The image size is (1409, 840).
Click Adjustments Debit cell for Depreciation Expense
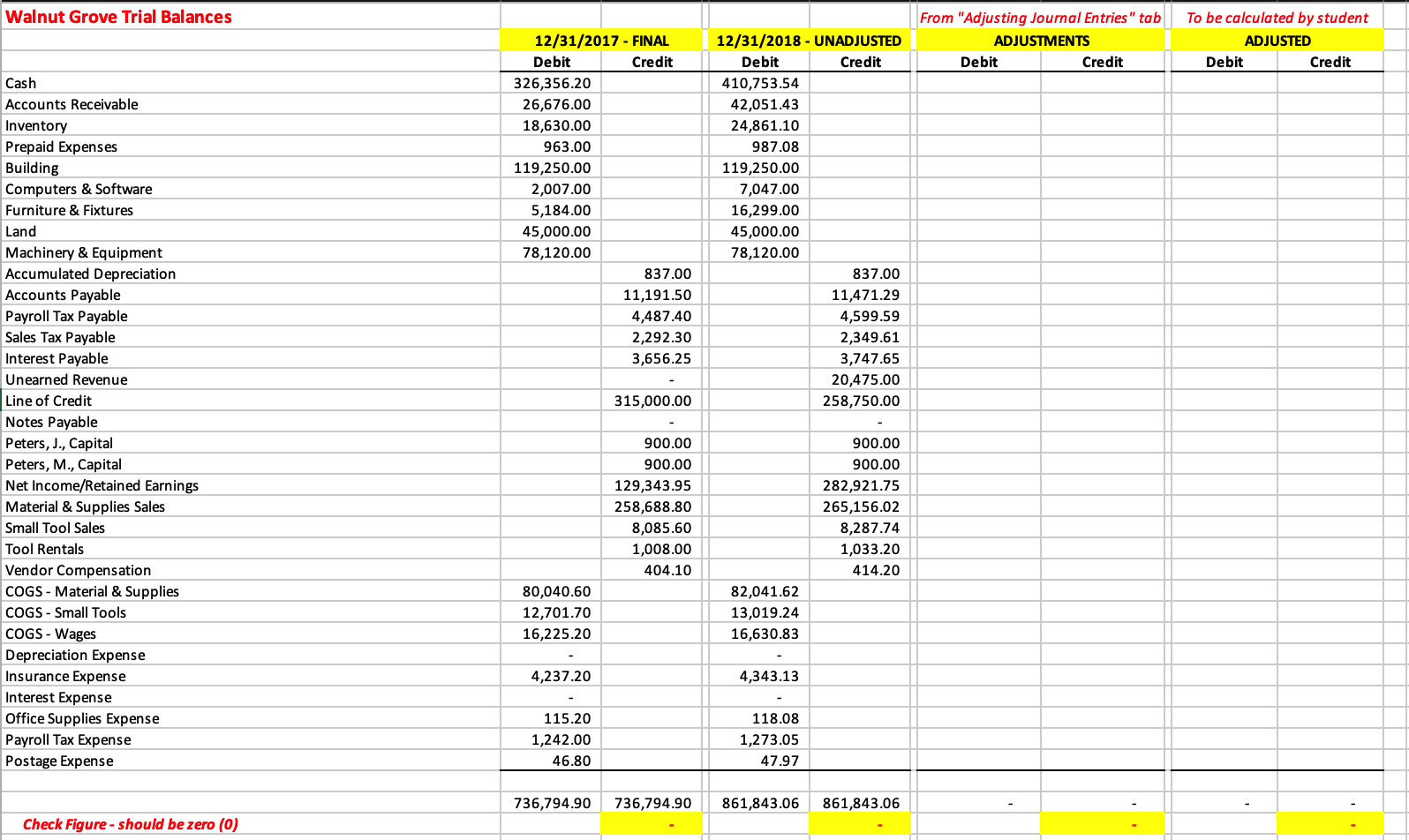point(979,655)
